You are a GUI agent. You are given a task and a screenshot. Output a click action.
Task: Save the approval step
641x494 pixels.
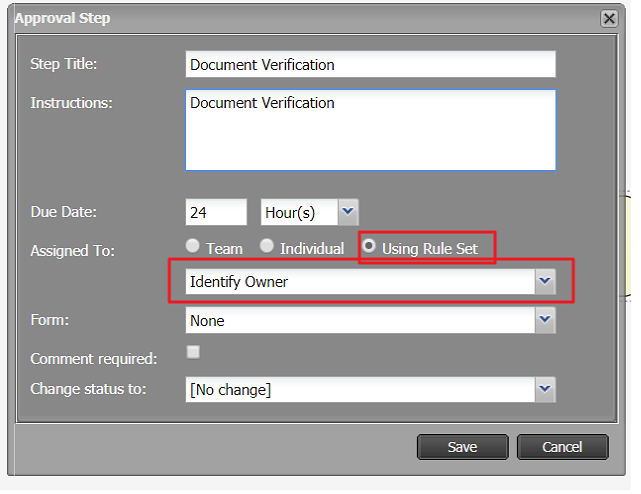(463, 447)
